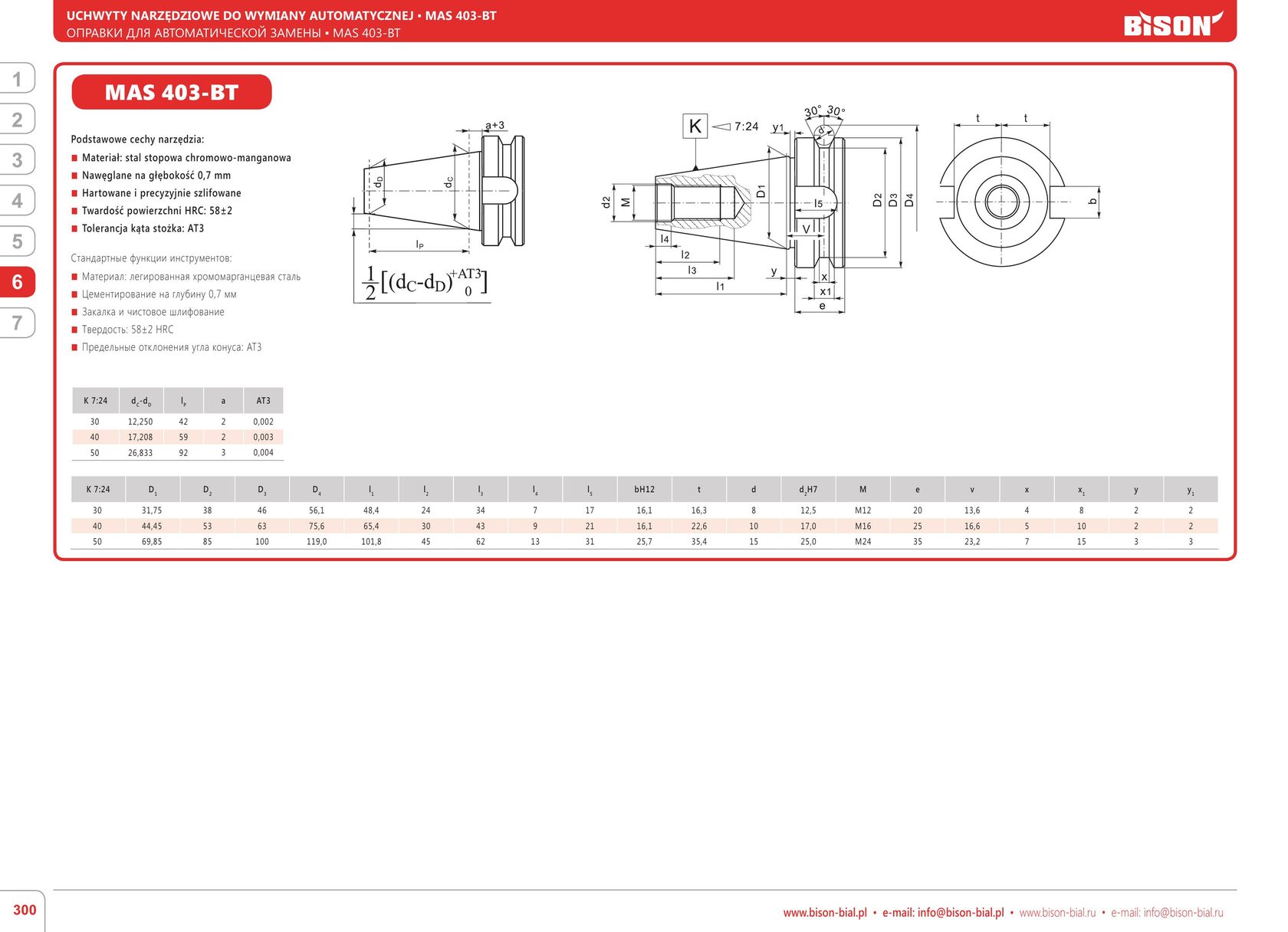
Task: Click the dC-dD column header in the small table
Action: [141, 401]
